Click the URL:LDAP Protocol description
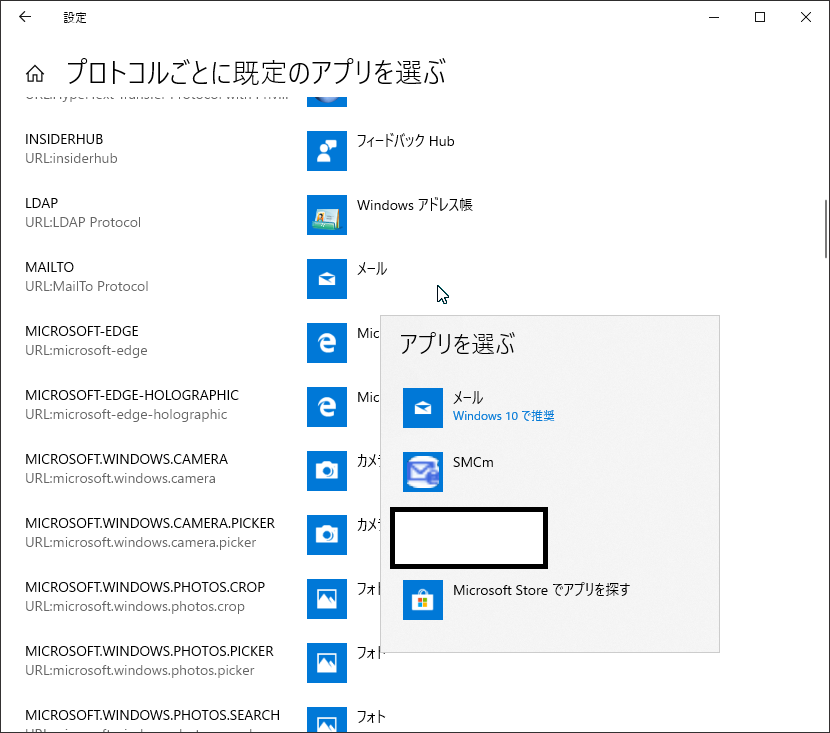This screenshot has height=733, width=830. coord(83,222)
